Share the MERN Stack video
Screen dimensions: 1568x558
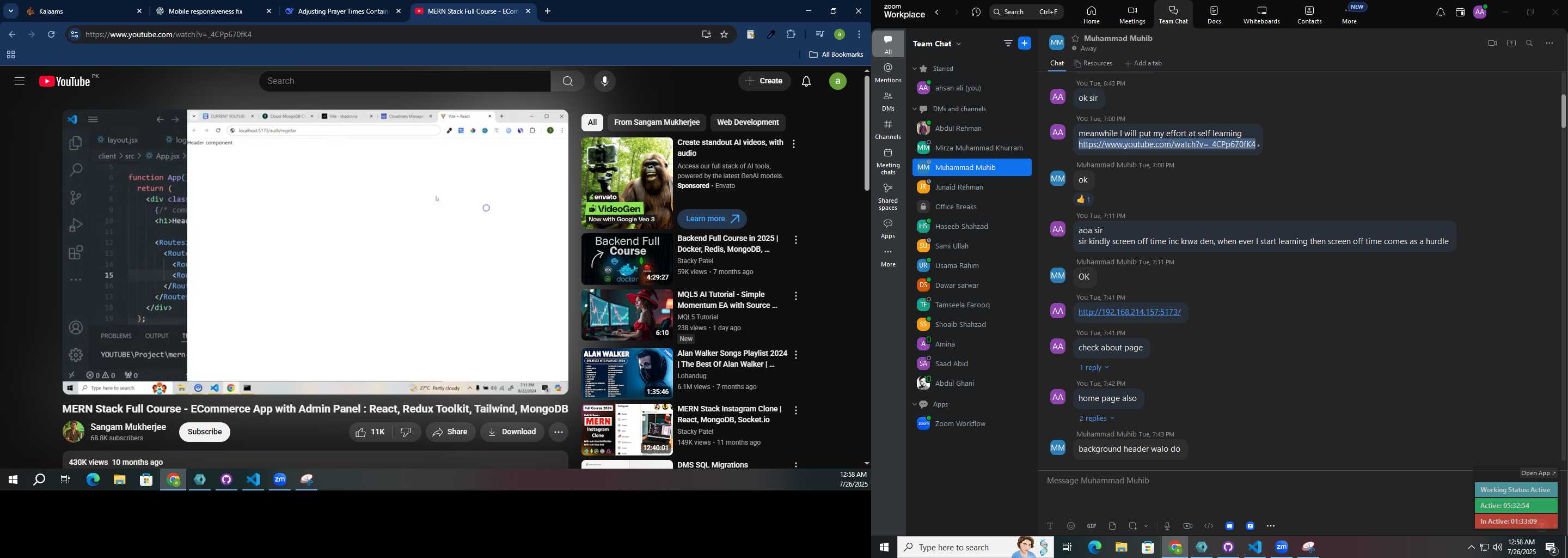[x=450, y=432]
